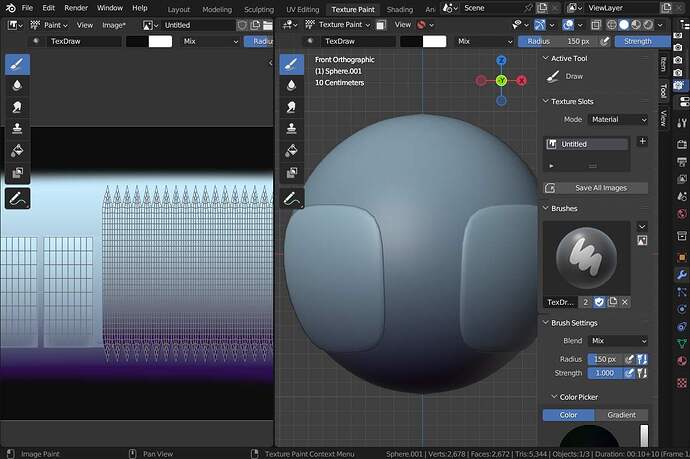Open Paint mode dropdown in image editor
The height and width of the screenshot is (459, 690).
point(49,26)
